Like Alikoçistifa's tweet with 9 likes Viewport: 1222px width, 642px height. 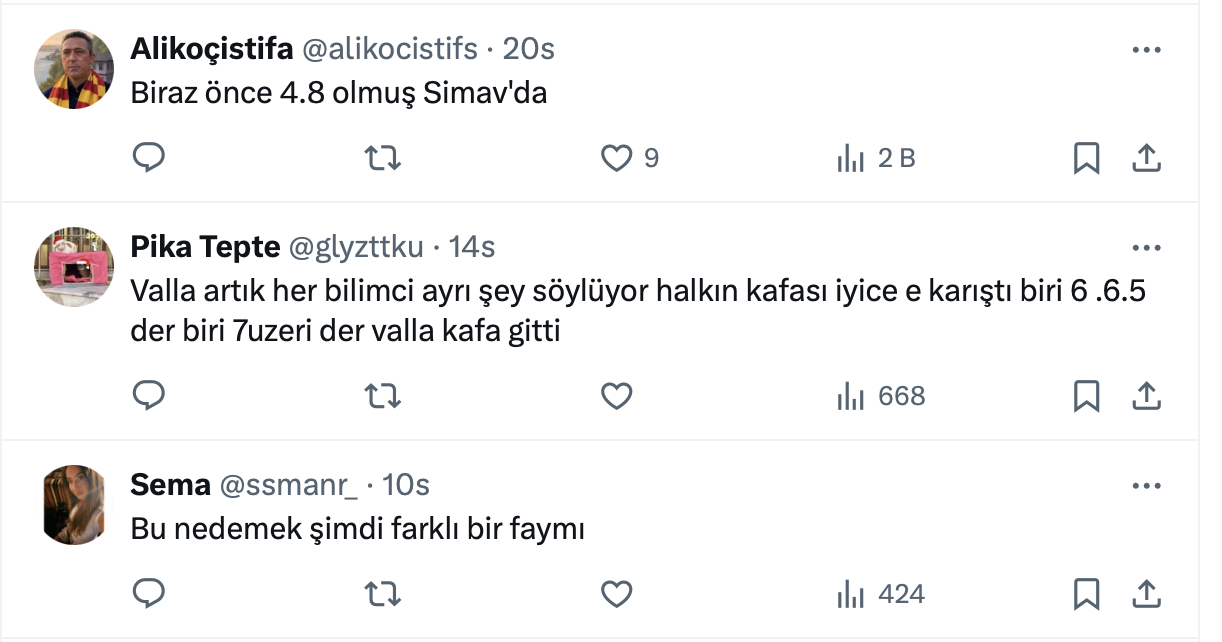617,157
